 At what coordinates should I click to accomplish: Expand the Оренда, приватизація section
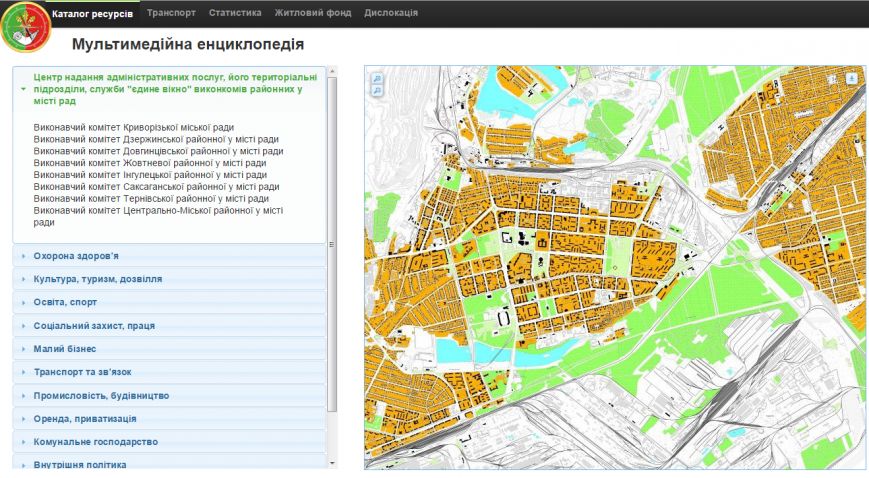170,419
